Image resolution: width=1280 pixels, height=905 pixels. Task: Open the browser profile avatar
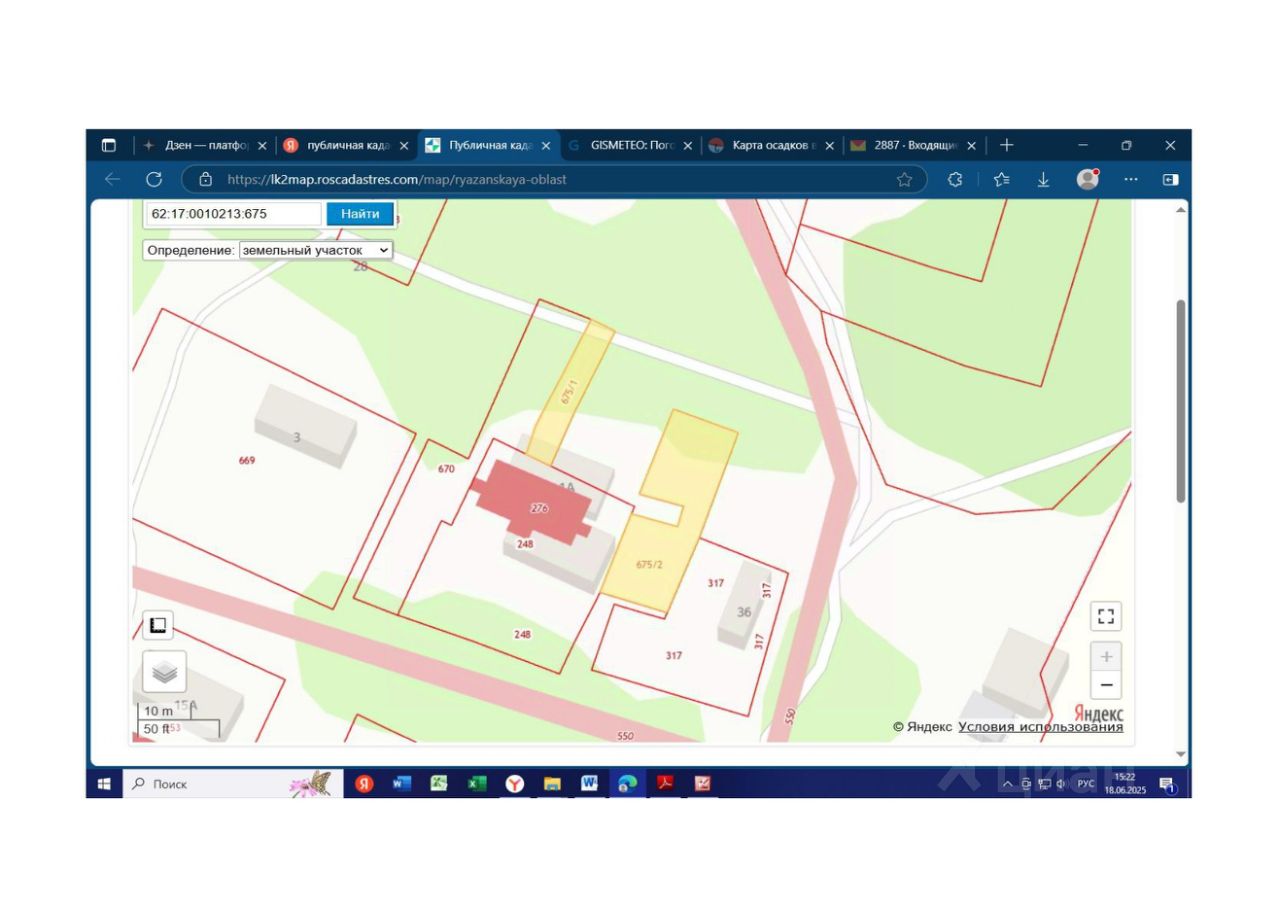(x=1088, y=179)
